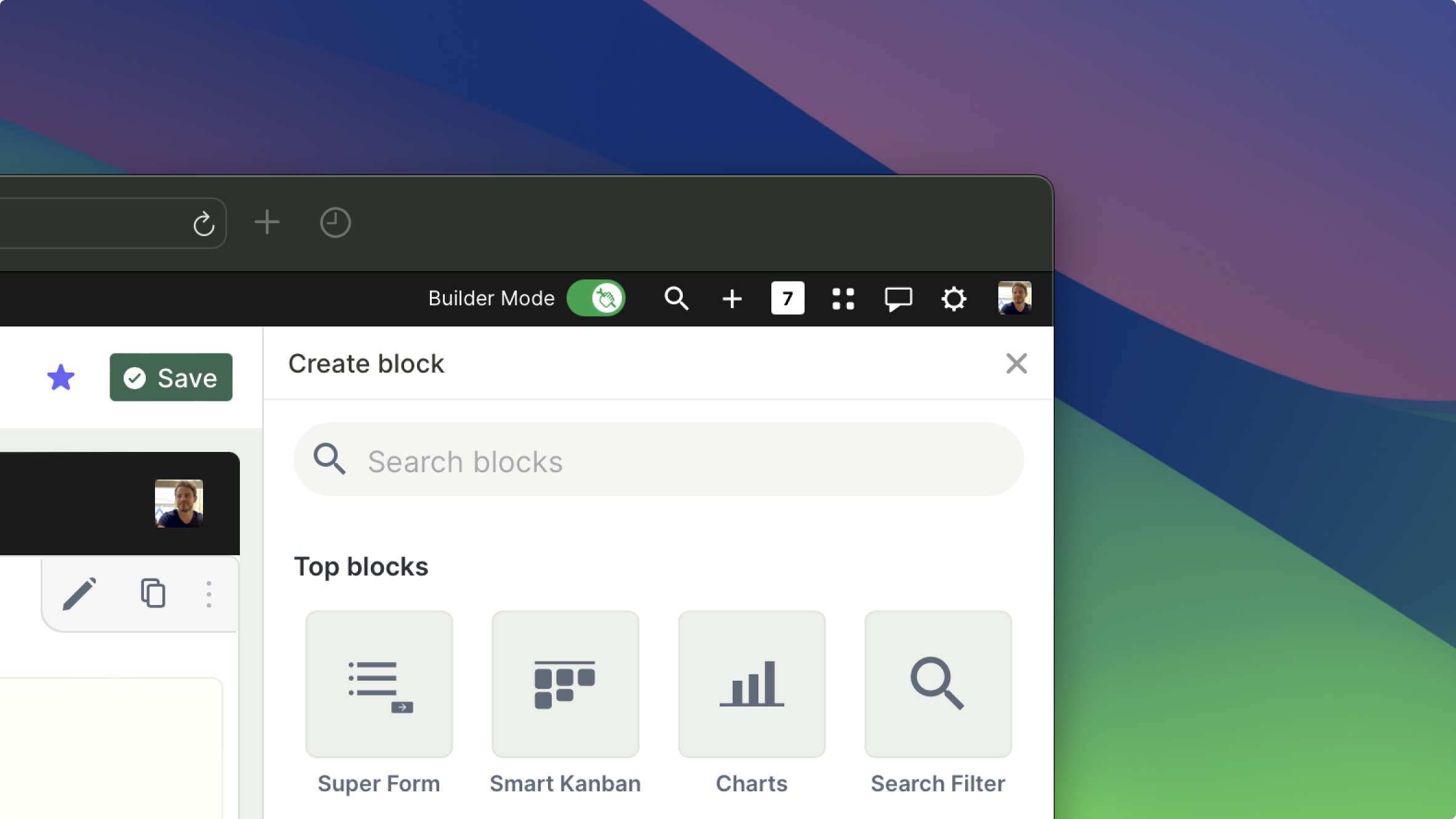This screenshot has width=1456, height=819.
Task: Pick the Charts block
Action: (x=751, y=684)
